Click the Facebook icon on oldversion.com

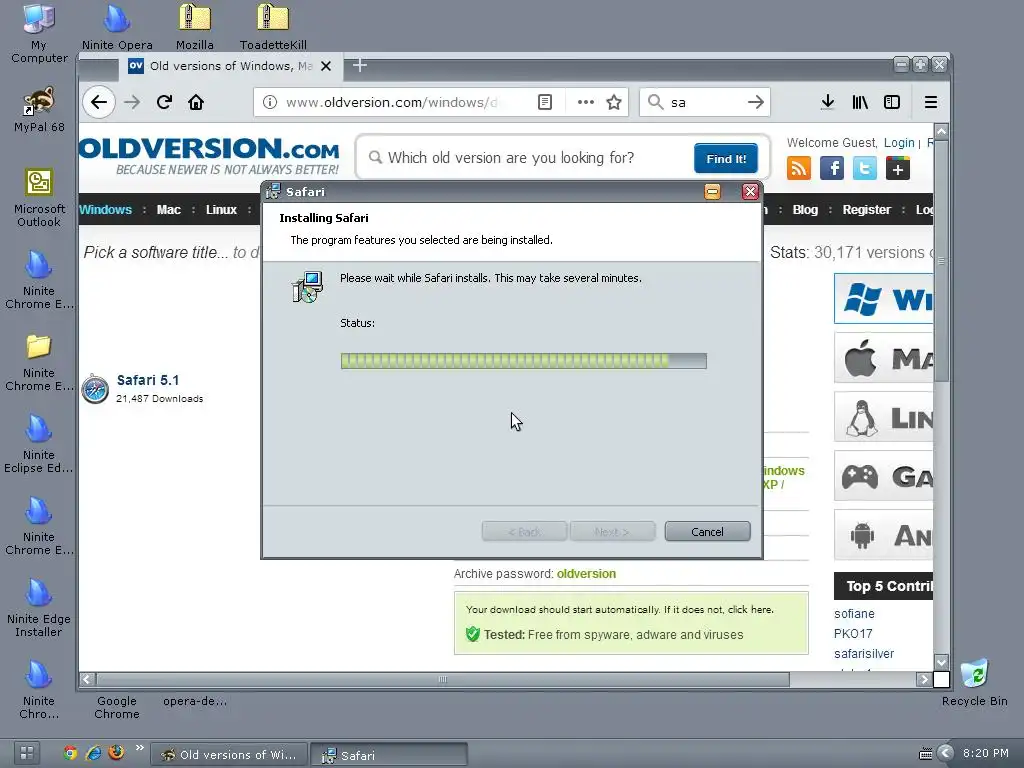(831, 168)
